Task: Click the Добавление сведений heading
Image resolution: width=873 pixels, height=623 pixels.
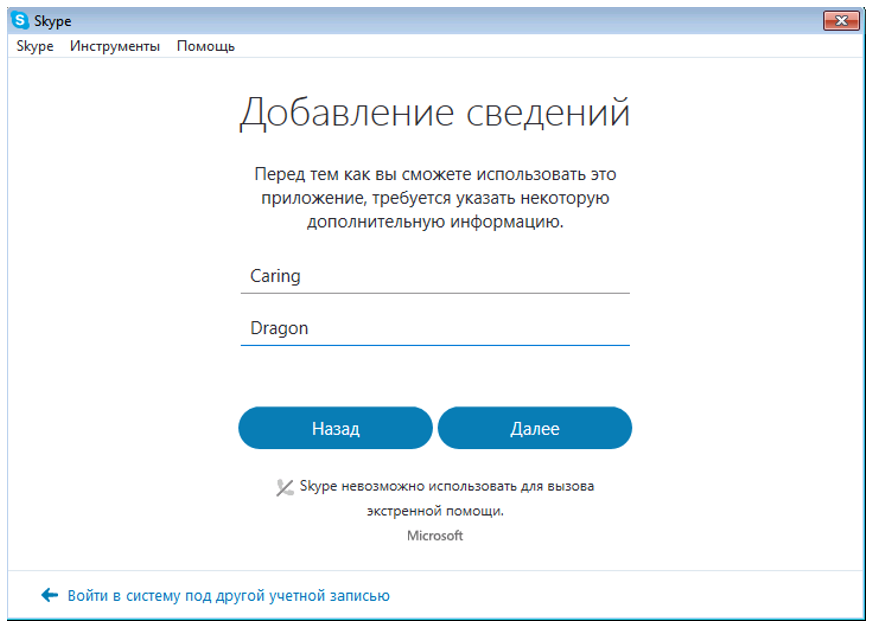Action: click(435, 113)
